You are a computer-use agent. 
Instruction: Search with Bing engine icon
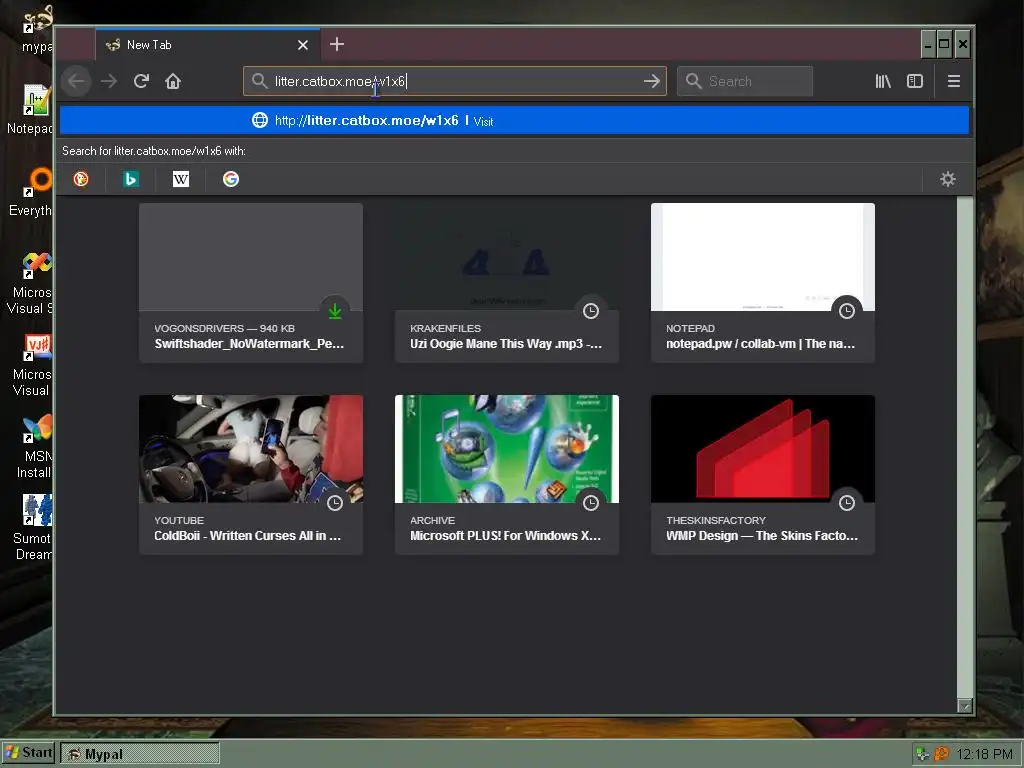[131, 179]
